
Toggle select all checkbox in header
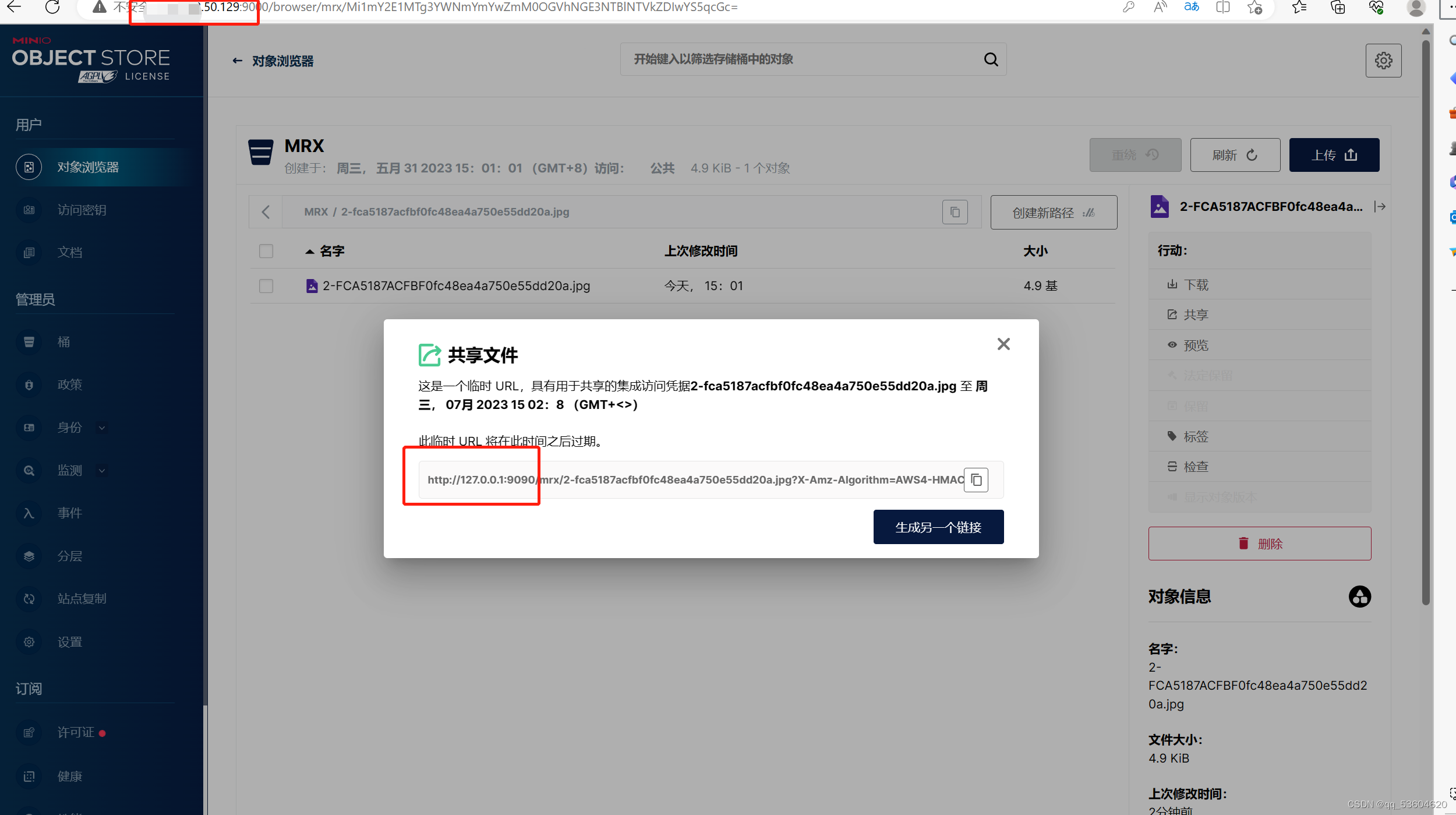tap(266, 251)
